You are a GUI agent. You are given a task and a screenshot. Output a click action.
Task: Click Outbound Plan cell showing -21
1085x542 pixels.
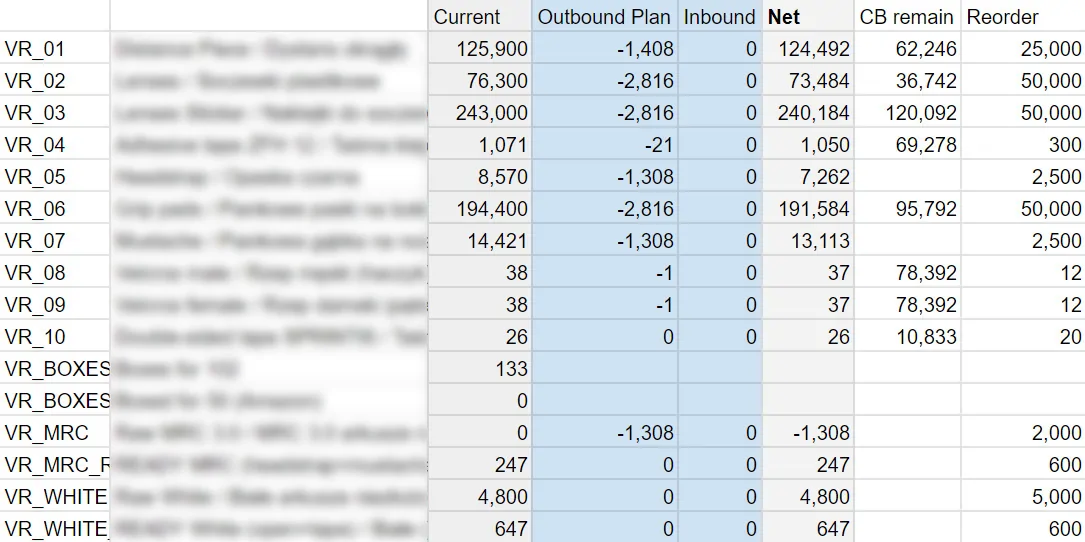[x=604, y=145]
